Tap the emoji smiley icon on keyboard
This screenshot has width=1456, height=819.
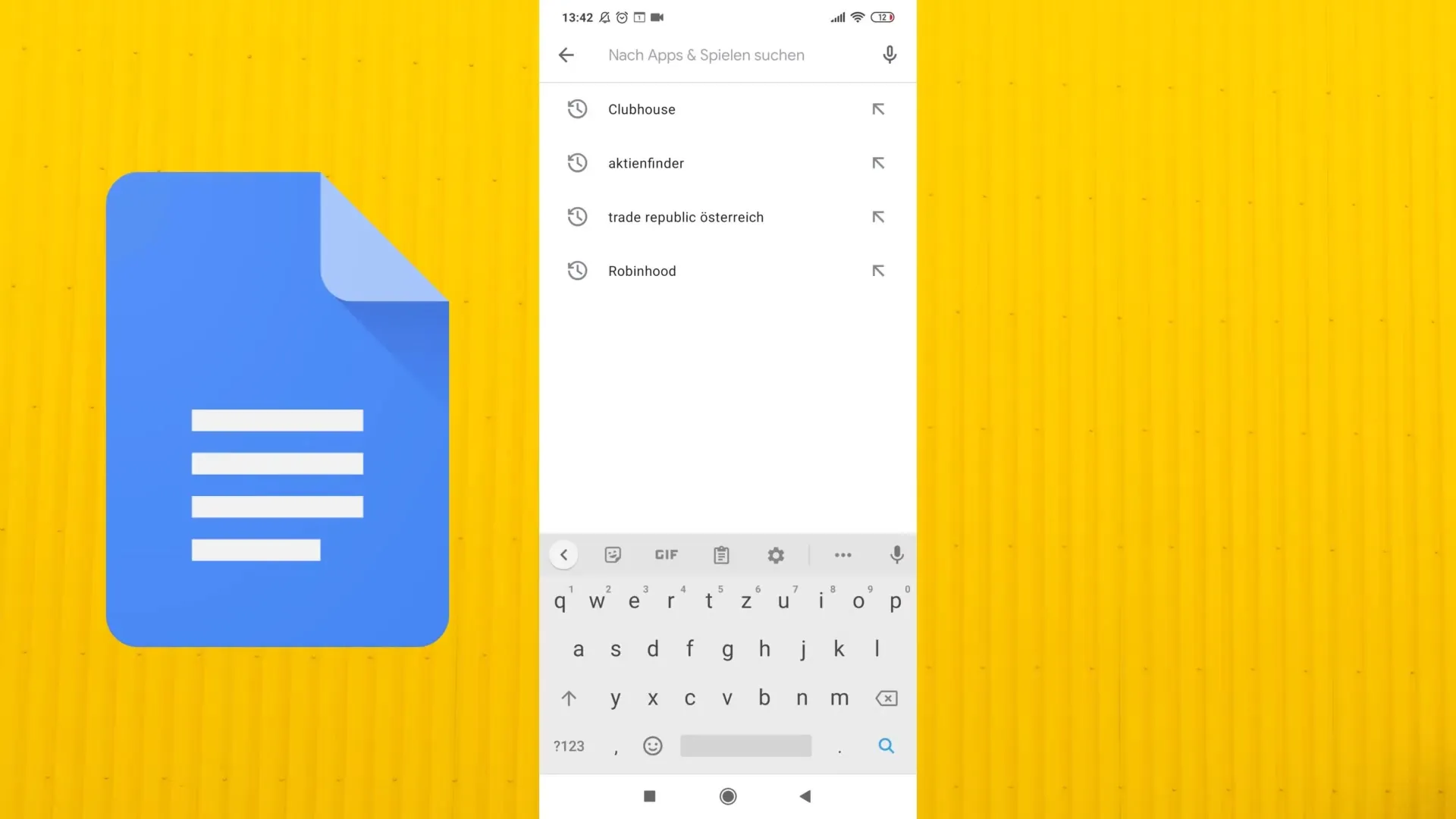pos(653,746)
